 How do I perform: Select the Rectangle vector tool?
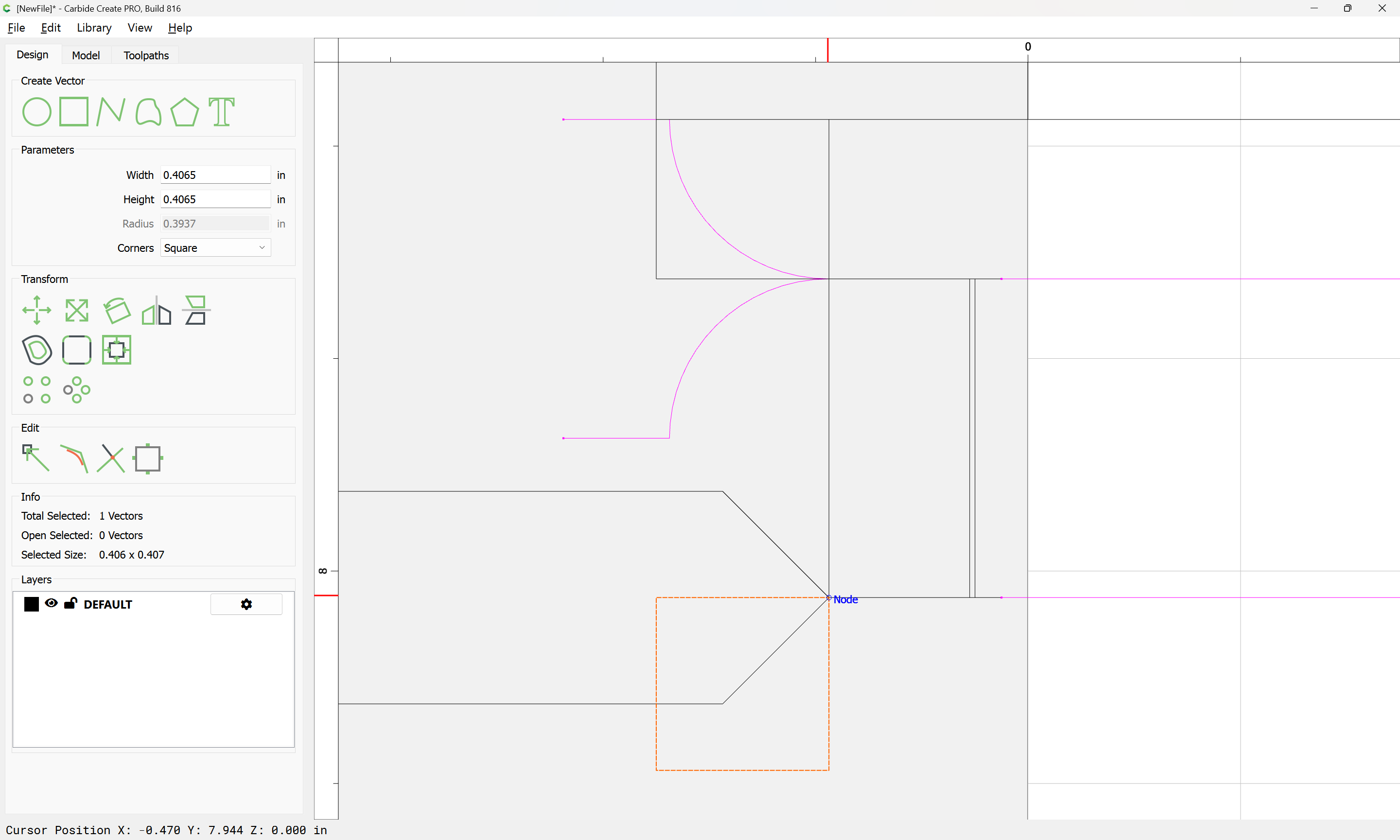(74, 111)
